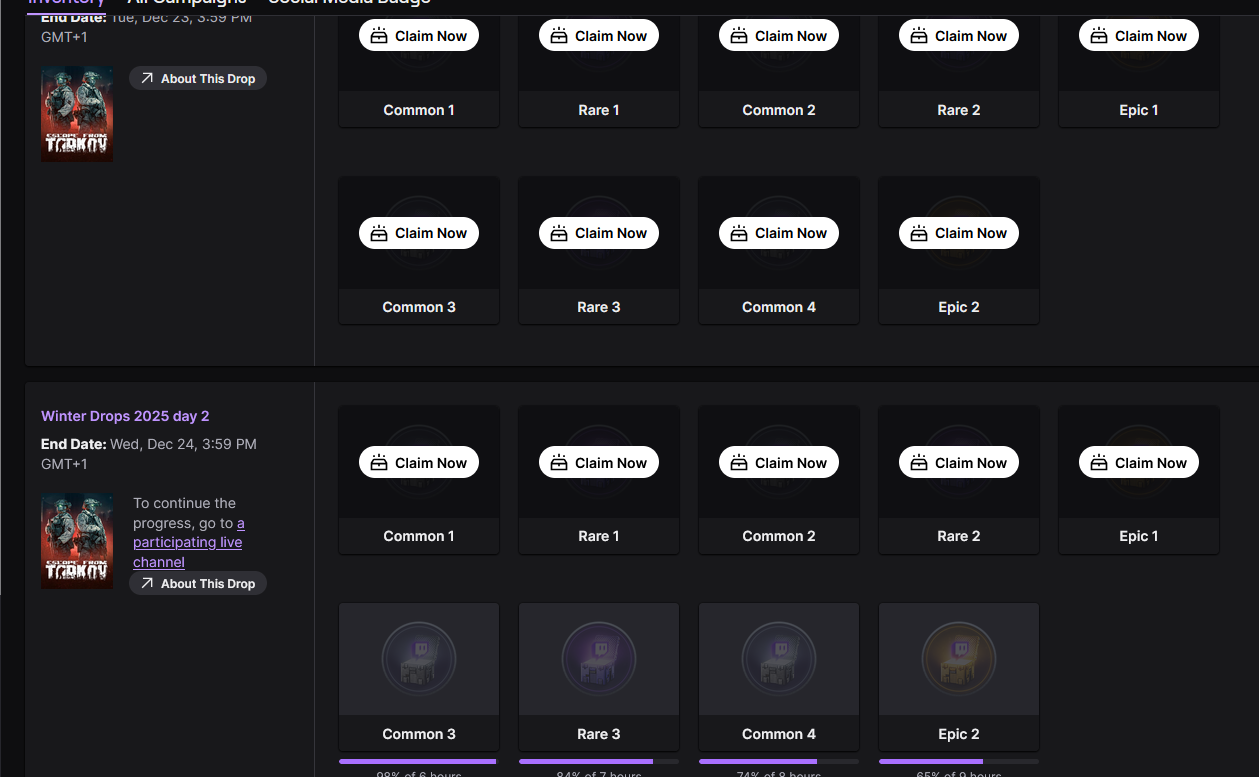
Task: Click the Rare 3 drop chest icon in Winter Drops day 2
Action: (599, 658)
